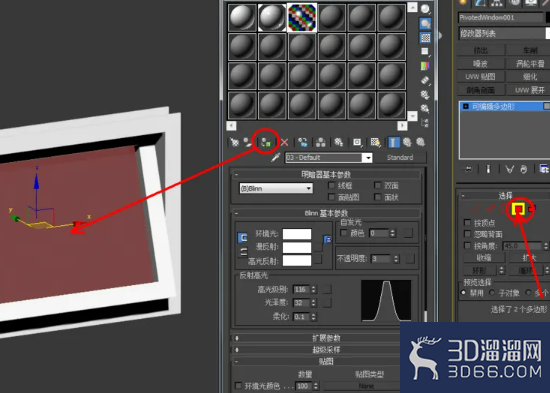This screenshot has height=393, width=550.
Task: Click Select by Material icon
Action: 425,108
